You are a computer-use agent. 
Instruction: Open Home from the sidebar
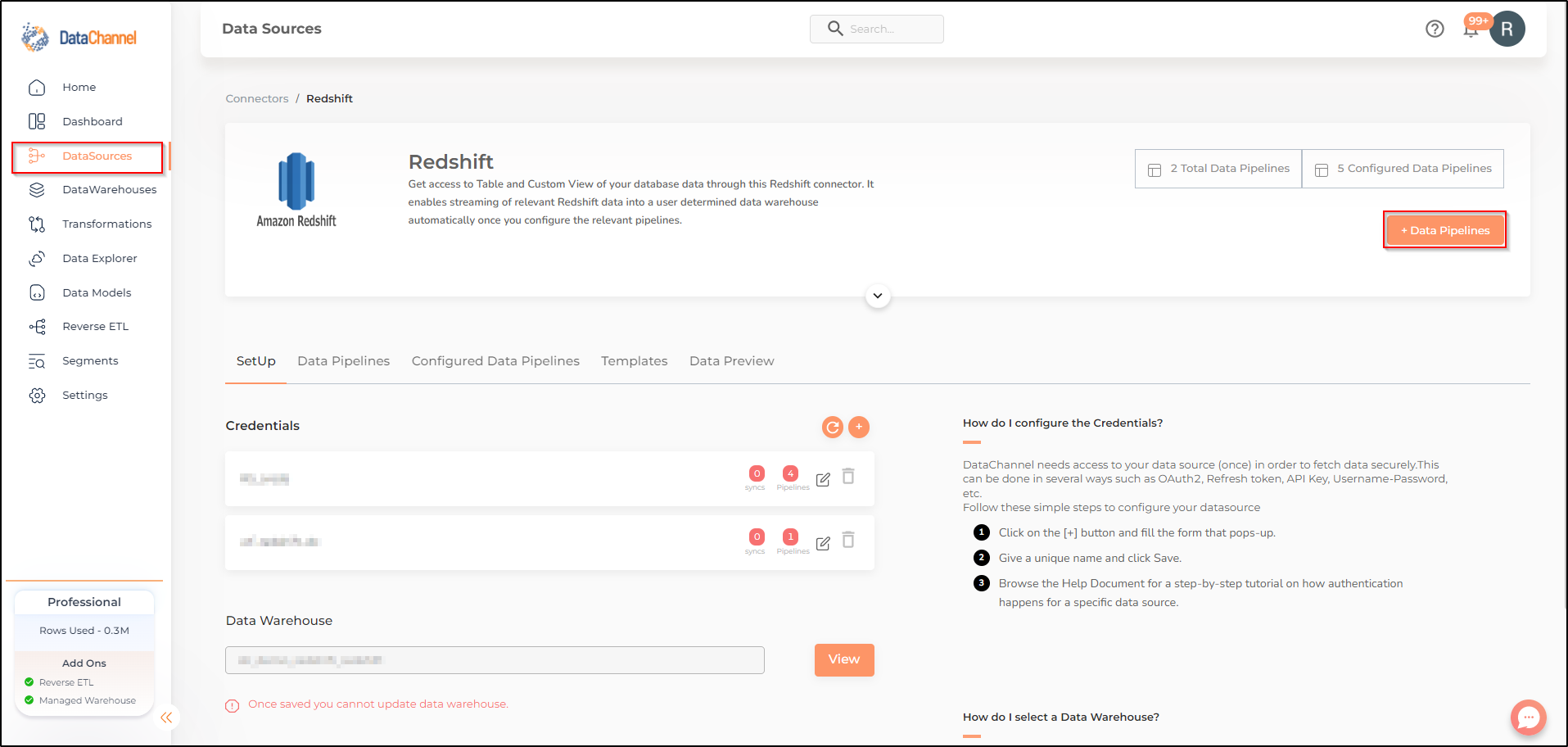coord(79,88)
